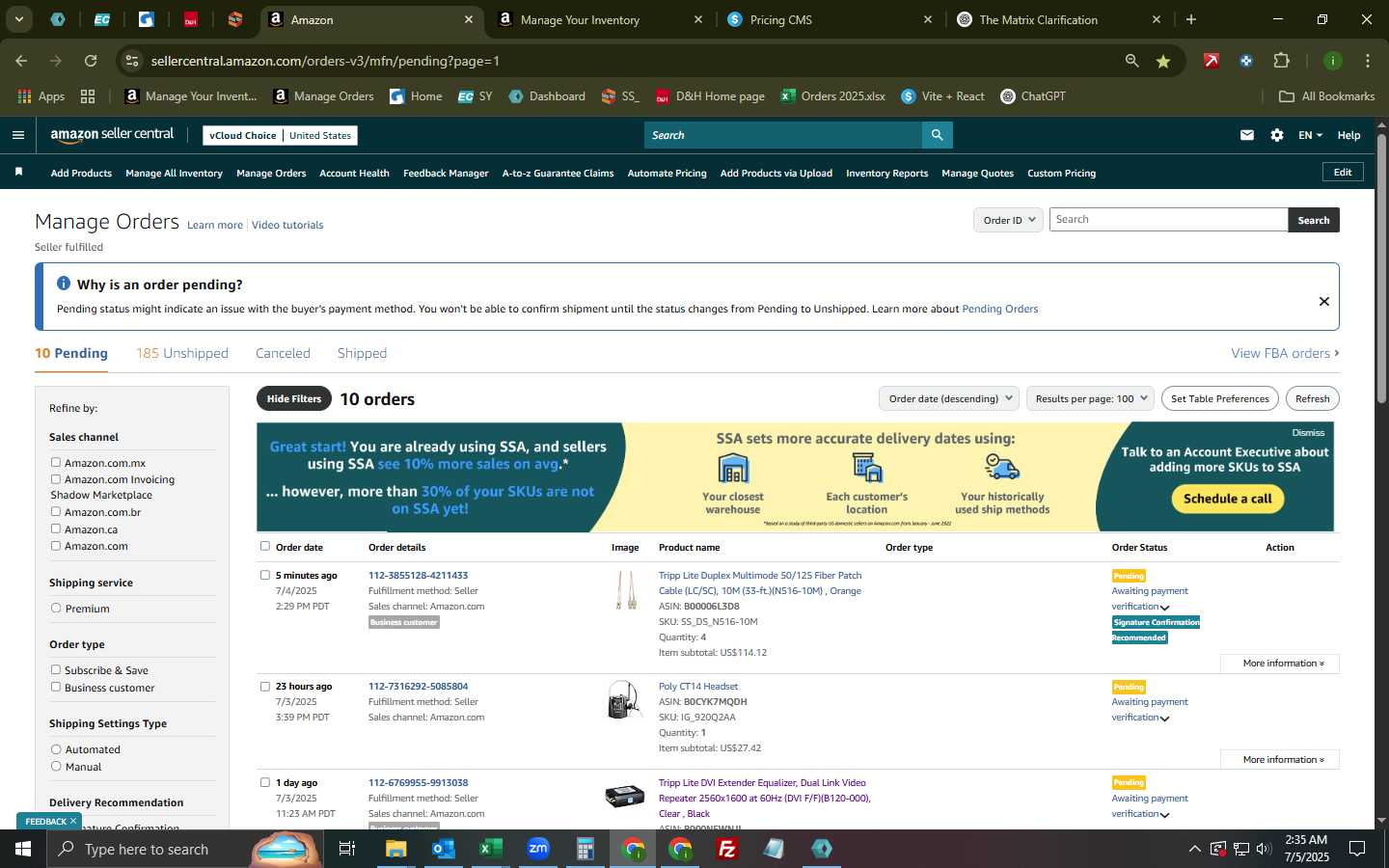
Task: Open the Orders 2025.xlsx bookmark
Action: (x=832, y=96)
